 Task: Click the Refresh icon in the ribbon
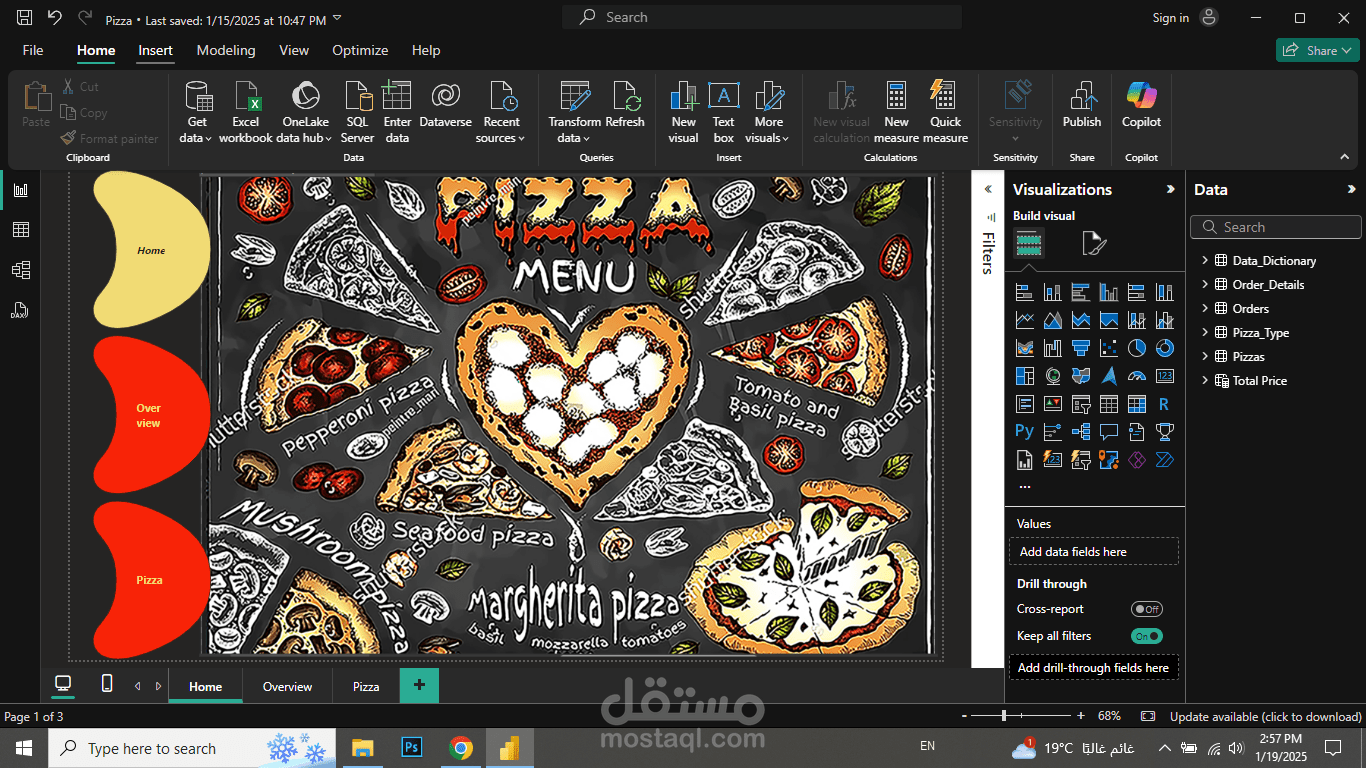pyautogui.click(x=625, y=106)
